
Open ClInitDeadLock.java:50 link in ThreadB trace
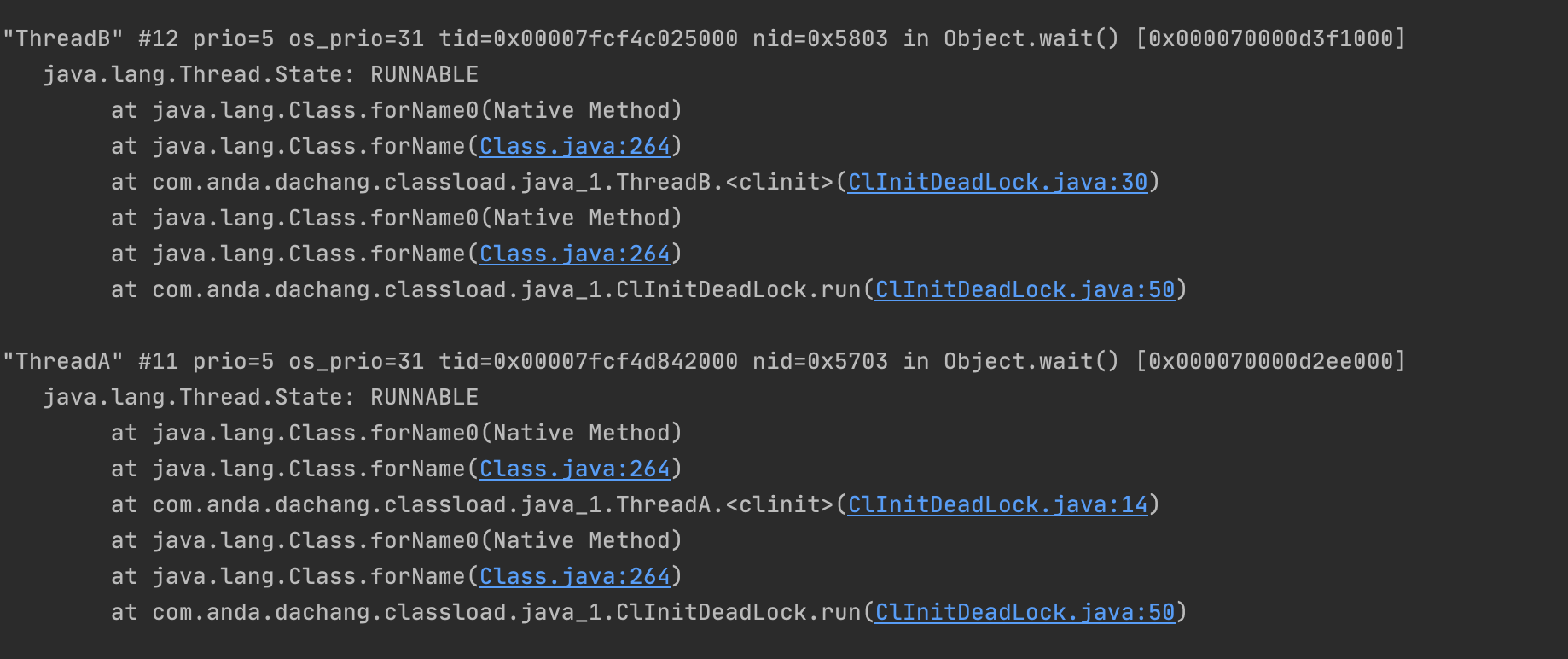coord(1025,289)
